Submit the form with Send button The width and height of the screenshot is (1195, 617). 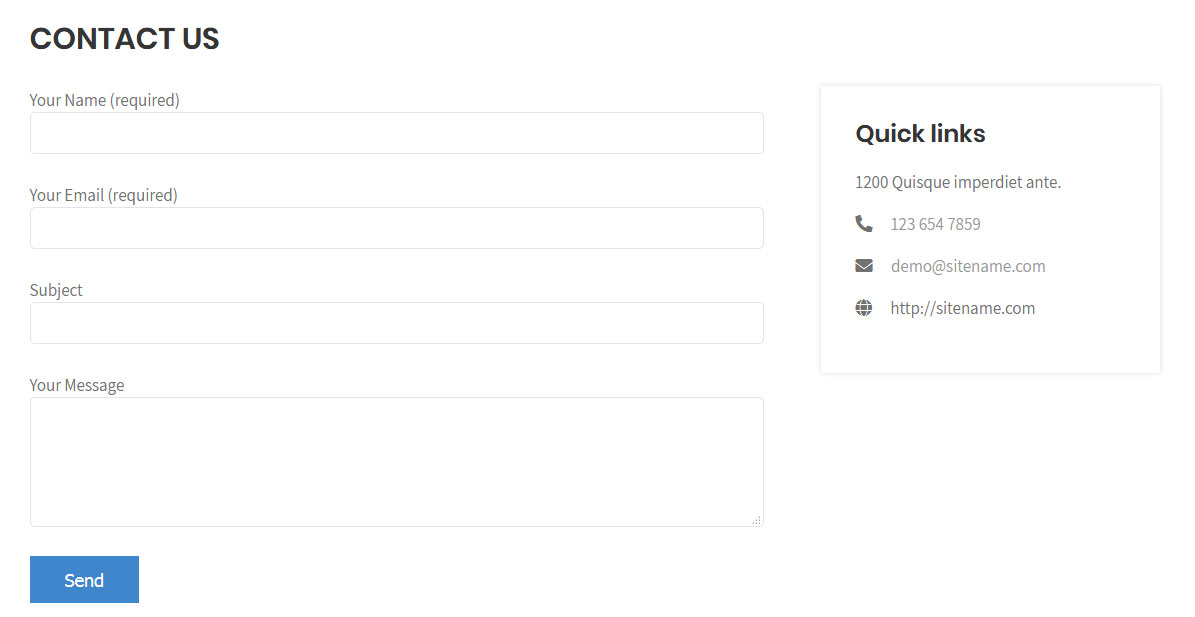pos(84,580)
